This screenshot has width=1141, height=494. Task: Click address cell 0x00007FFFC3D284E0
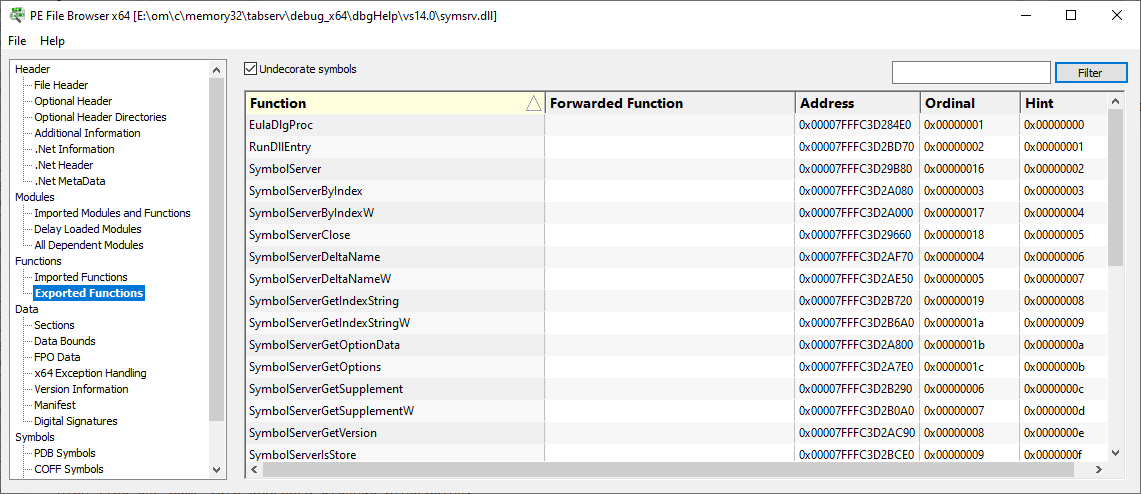point(856,125)
